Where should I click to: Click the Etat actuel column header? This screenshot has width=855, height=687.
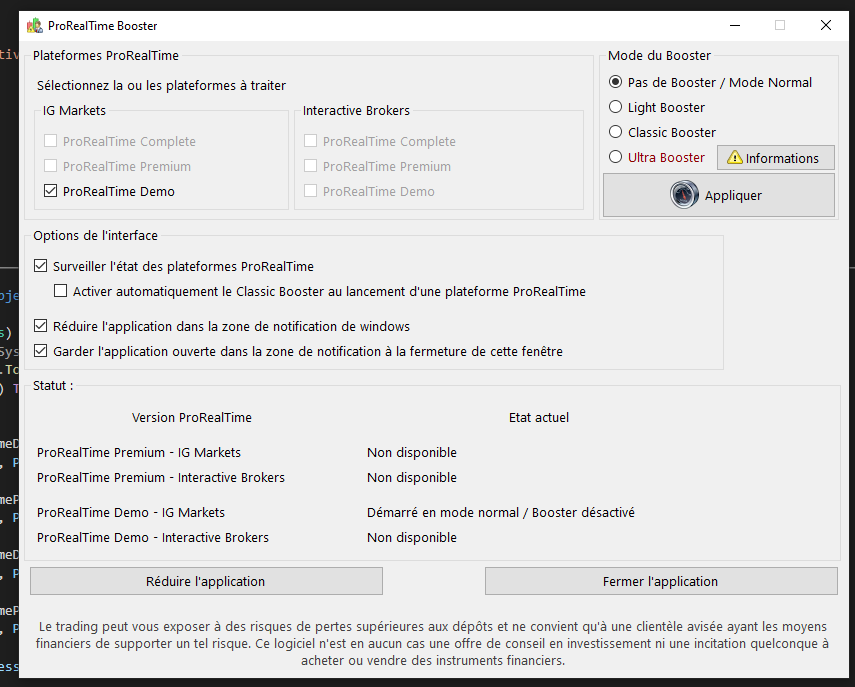tap(539, 418)
